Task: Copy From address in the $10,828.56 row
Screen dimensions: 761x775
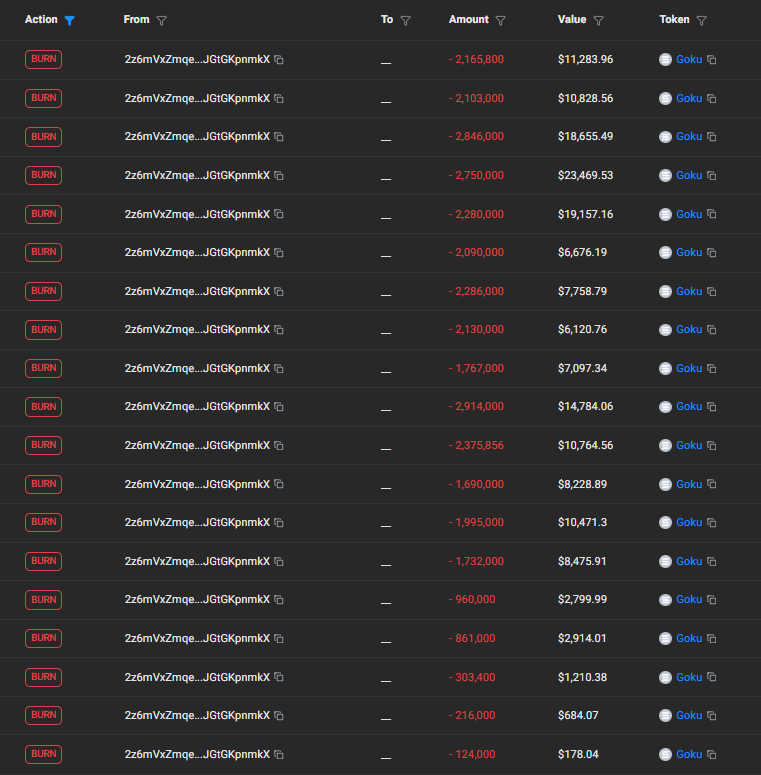Action: 279,99
